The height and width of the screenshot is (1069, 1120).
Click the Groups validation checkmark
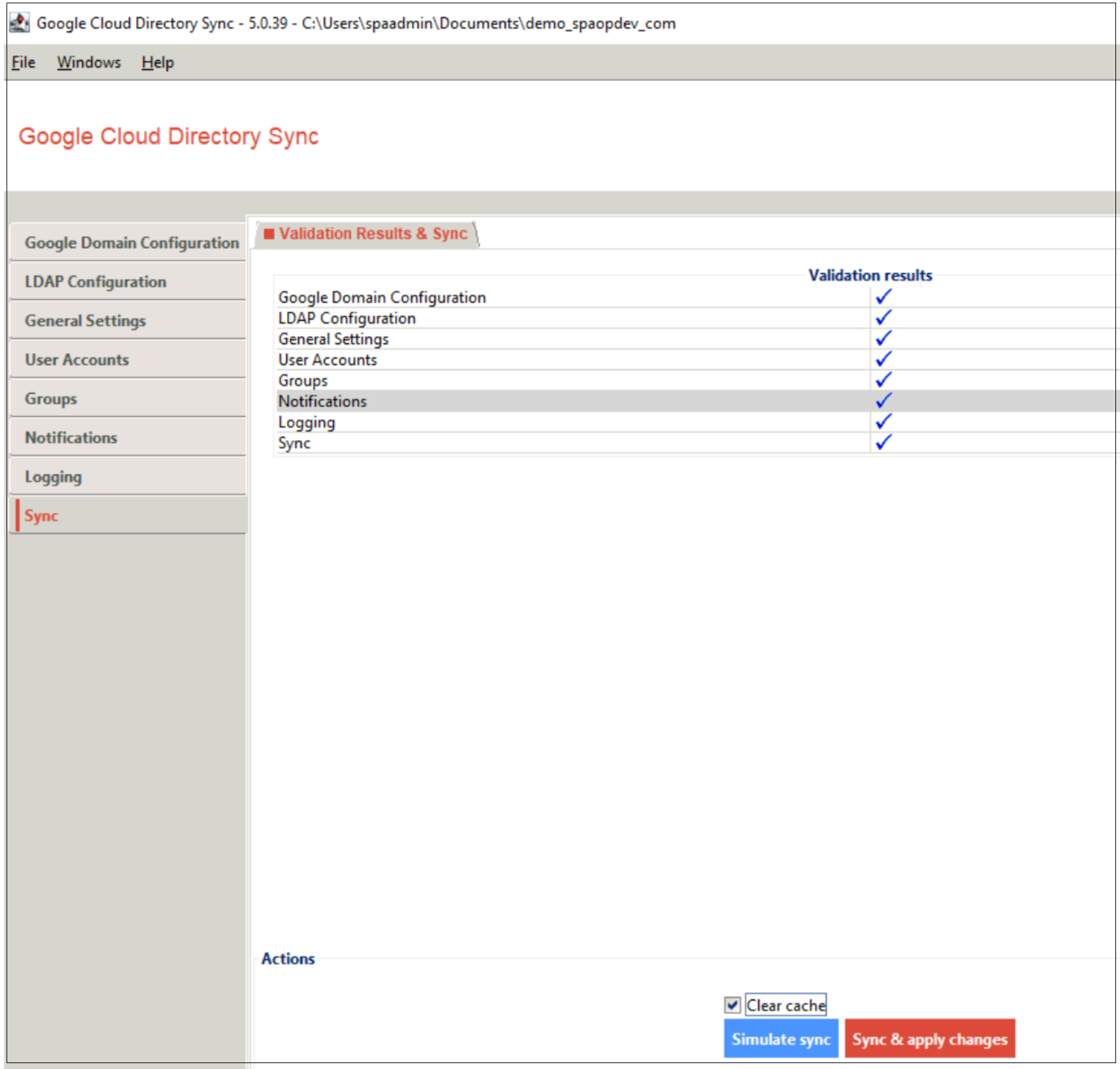pos(883,380)
